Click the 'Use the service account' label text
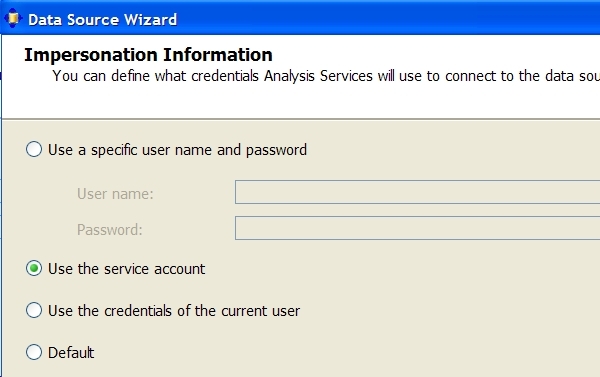600x377 pixels. (x=127, y=269)
